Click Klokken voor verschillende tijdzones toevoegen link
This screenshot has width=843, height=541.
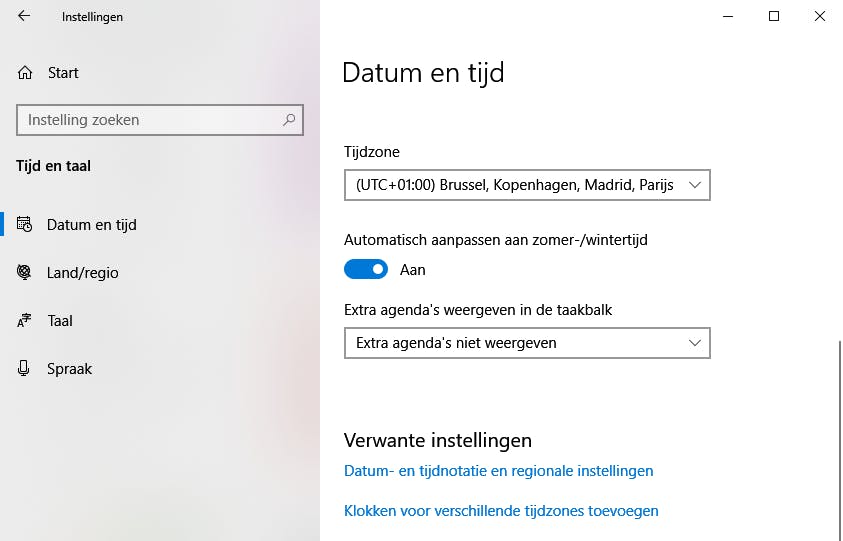click(501, 511)
